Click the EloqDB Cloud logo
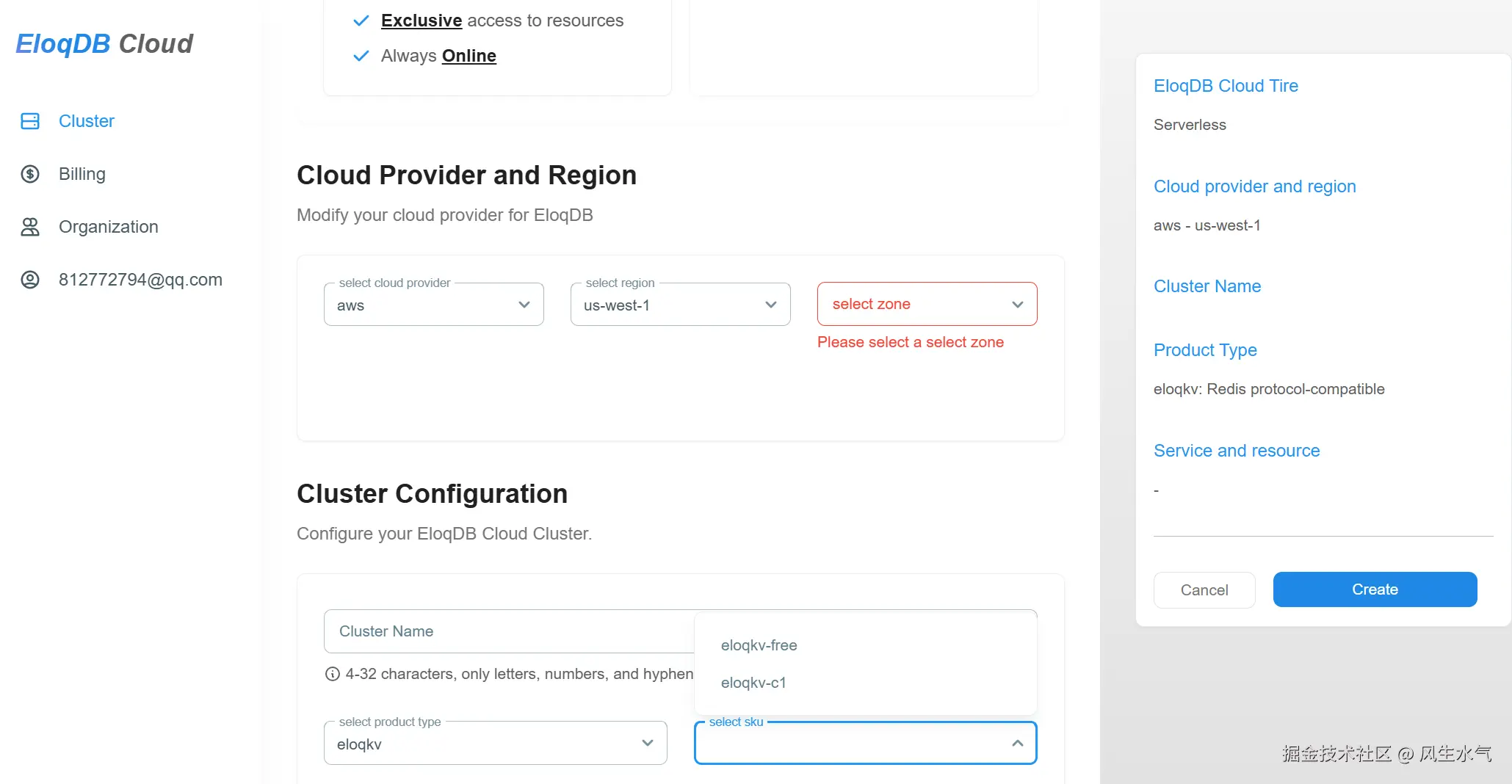 104,44
